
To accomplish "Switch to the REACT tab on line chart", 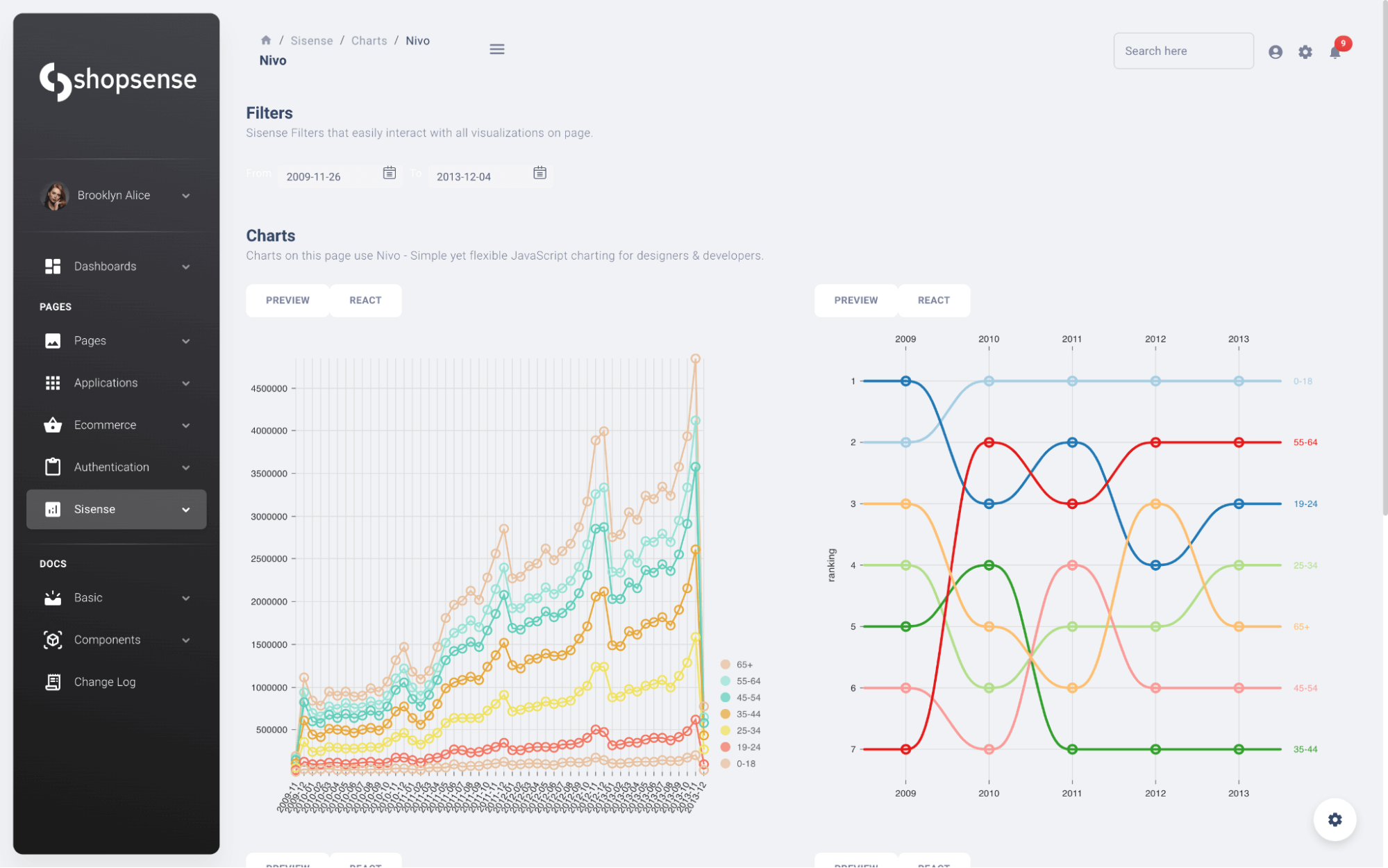I will 365,301.
